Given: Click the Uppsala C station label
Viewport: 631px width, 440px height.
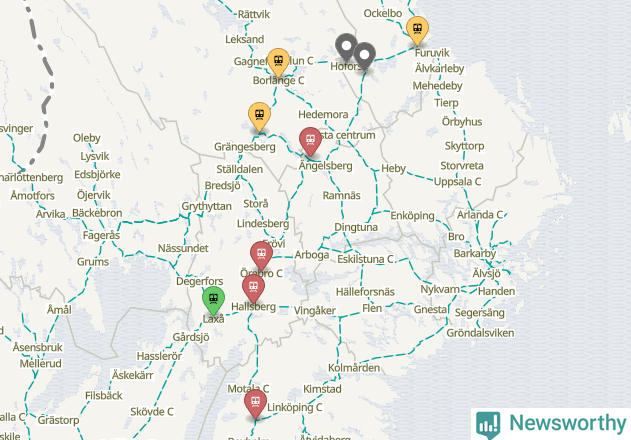Looking at the screenshot, I should coord(458,182).
